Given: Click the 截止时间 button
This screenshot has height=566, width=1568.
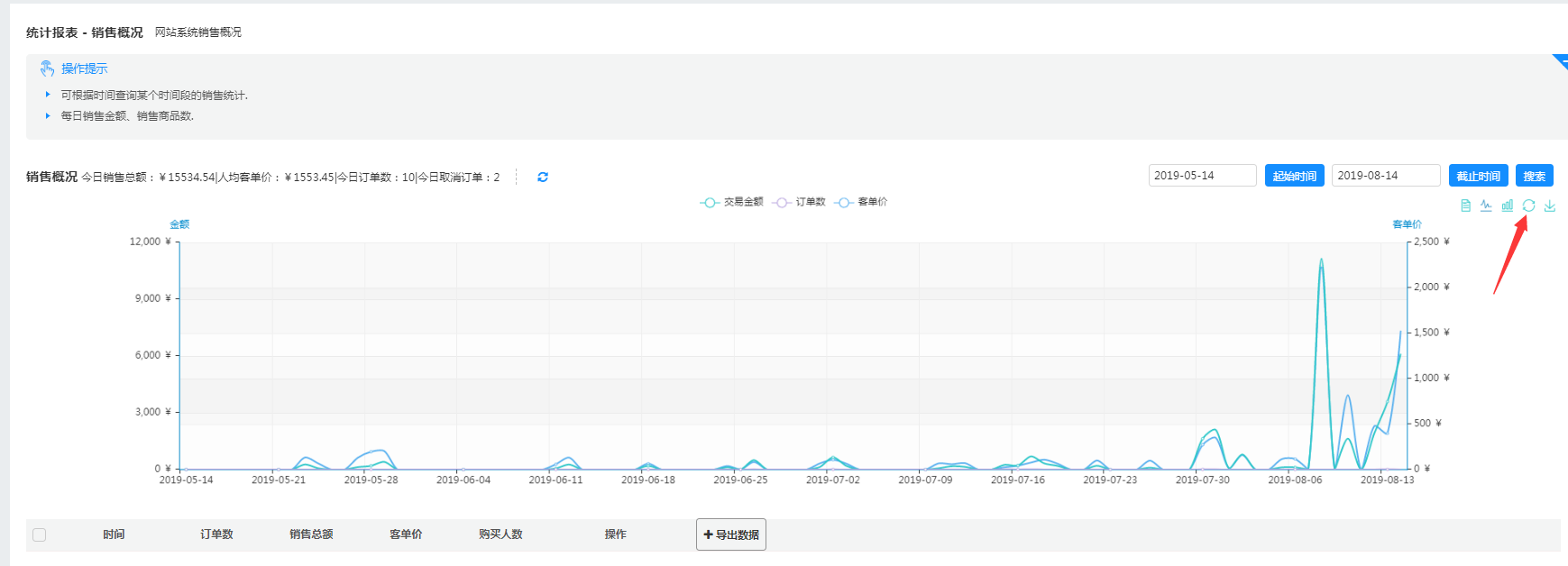Looking at the screenshot, I should point(1478,176).
